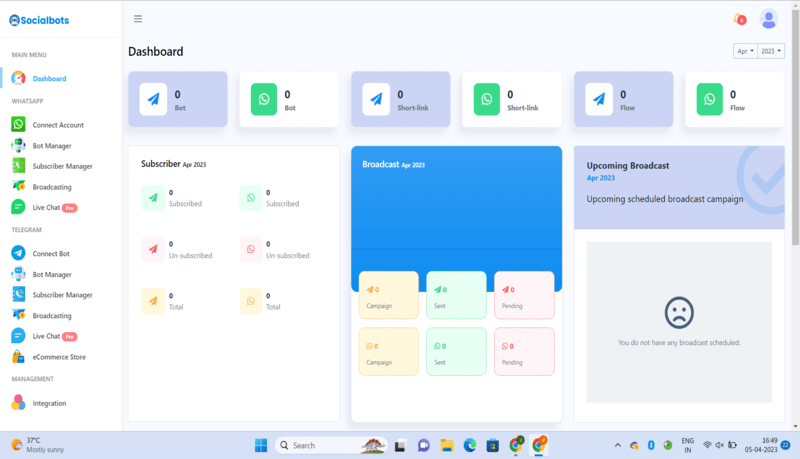Open Telegram Live Chat Pro
800x459 pixels.
point(55,336)
